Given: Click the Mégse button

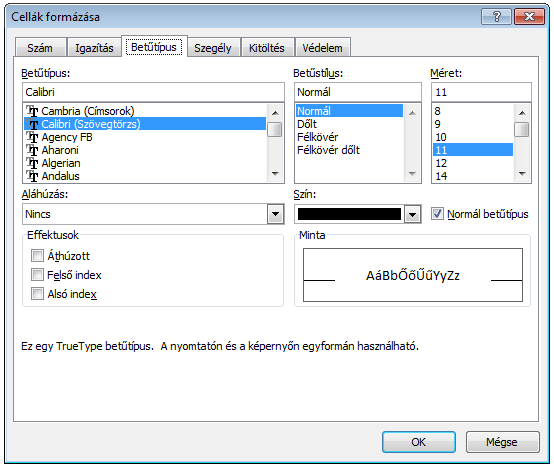Looking at the screenshot, I should 502,442.
